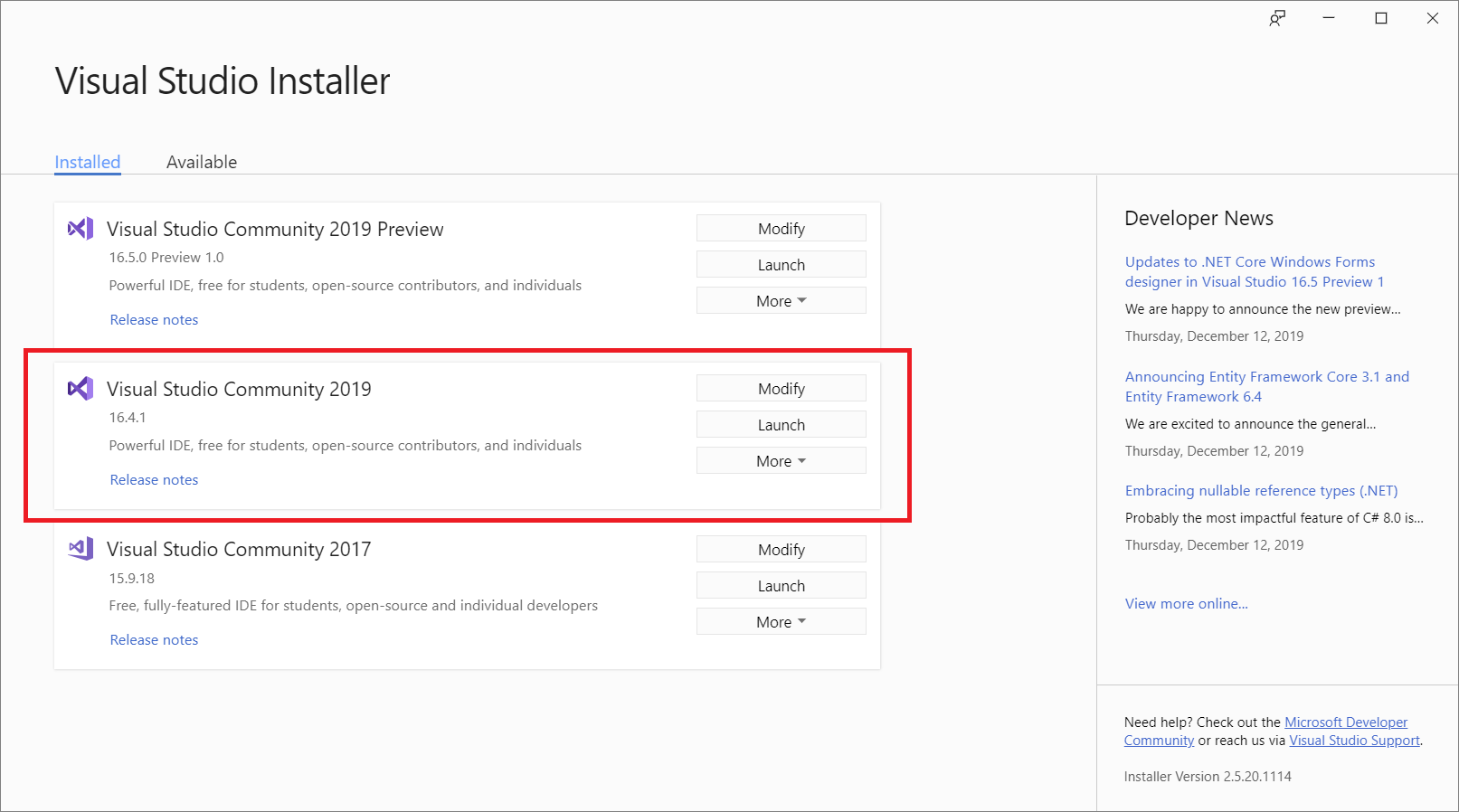Open More dropdown for 2019 Preview
The width and height of the screenshot is (1459, 812).
coord(782,301)
